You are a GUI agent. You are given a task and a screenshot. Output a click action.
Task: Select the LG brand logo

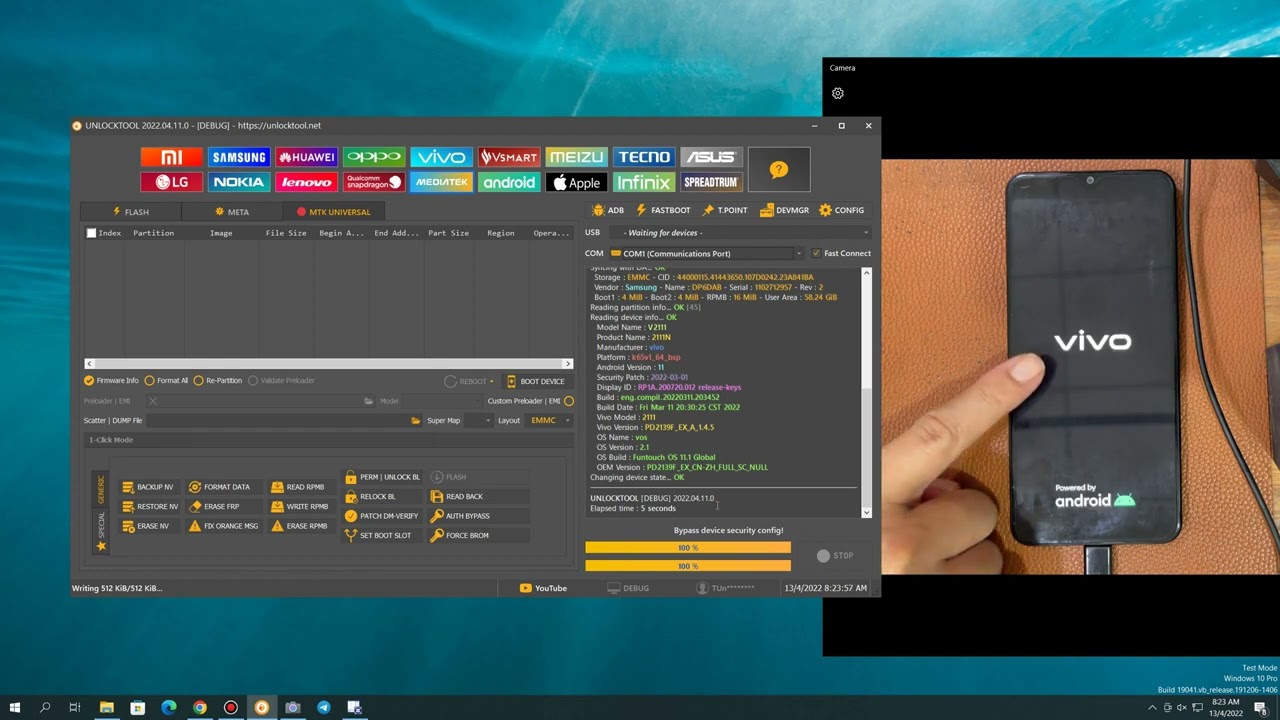click(x=171, y=182)
